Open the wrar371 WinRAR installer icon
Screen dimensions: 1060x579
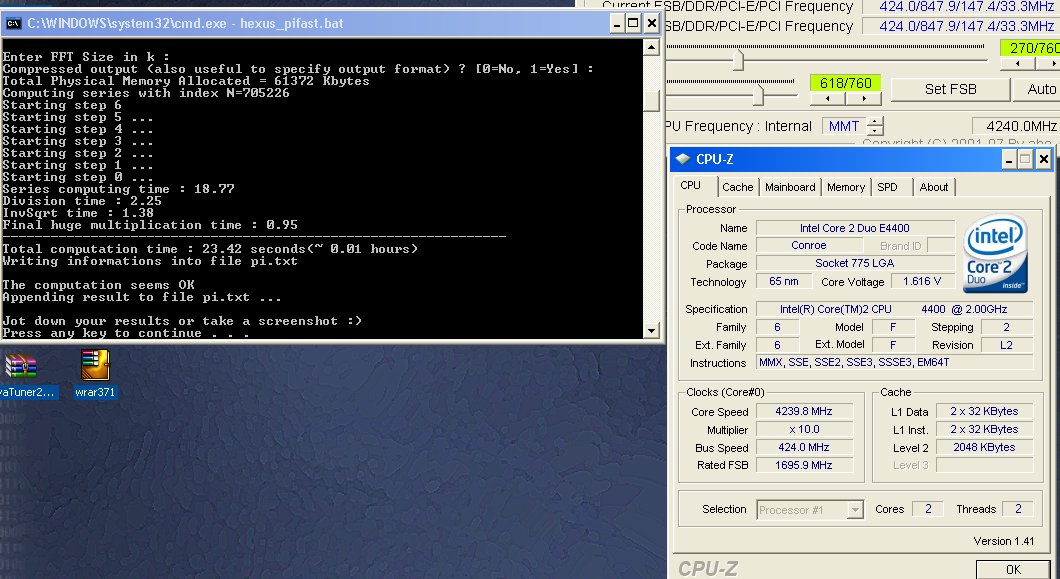[x=95, y=373]
